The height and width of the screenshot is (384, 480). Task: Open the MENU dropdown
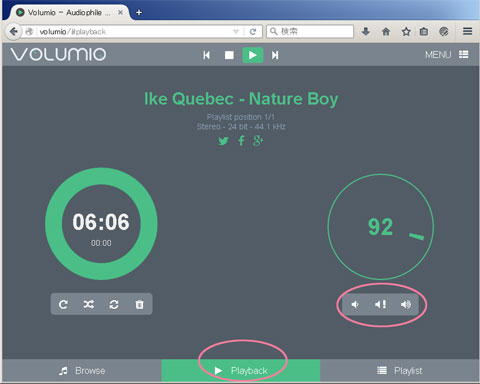(x=447, y=55)
